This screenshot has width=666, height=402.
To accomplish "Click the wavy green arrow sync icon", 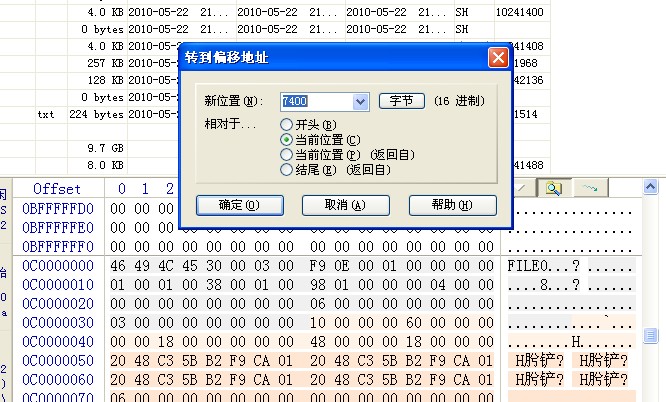I will tap(590, 188).
